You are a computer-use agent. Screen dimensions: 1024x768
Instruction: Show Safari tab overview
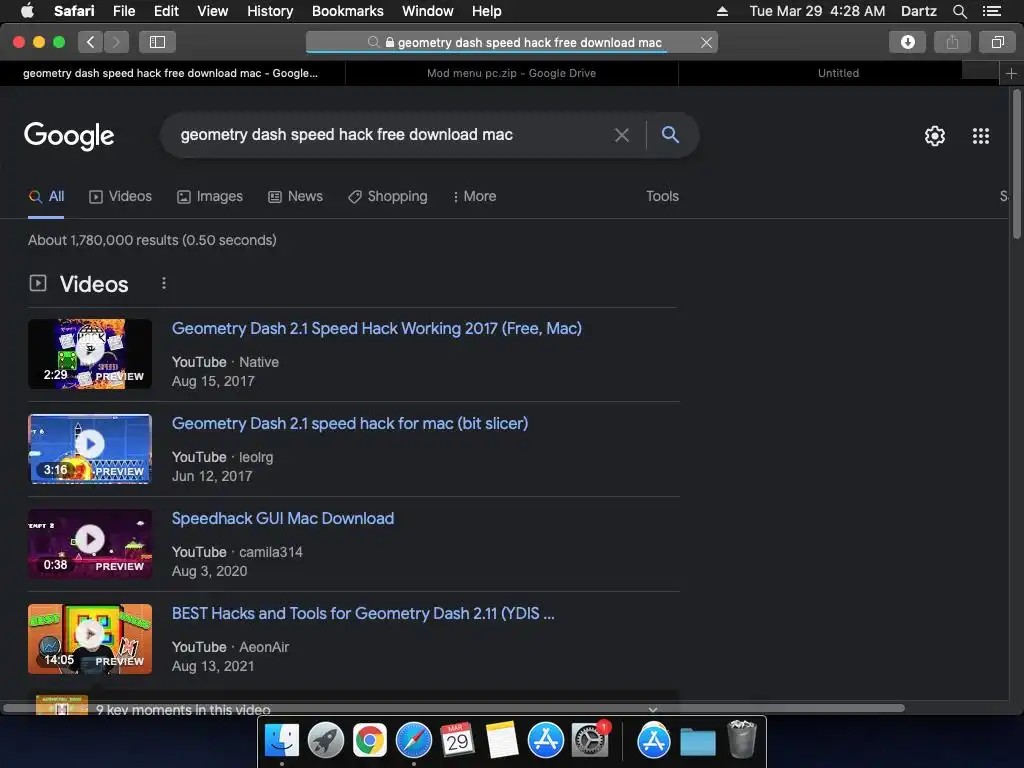[x=997, y=42]
